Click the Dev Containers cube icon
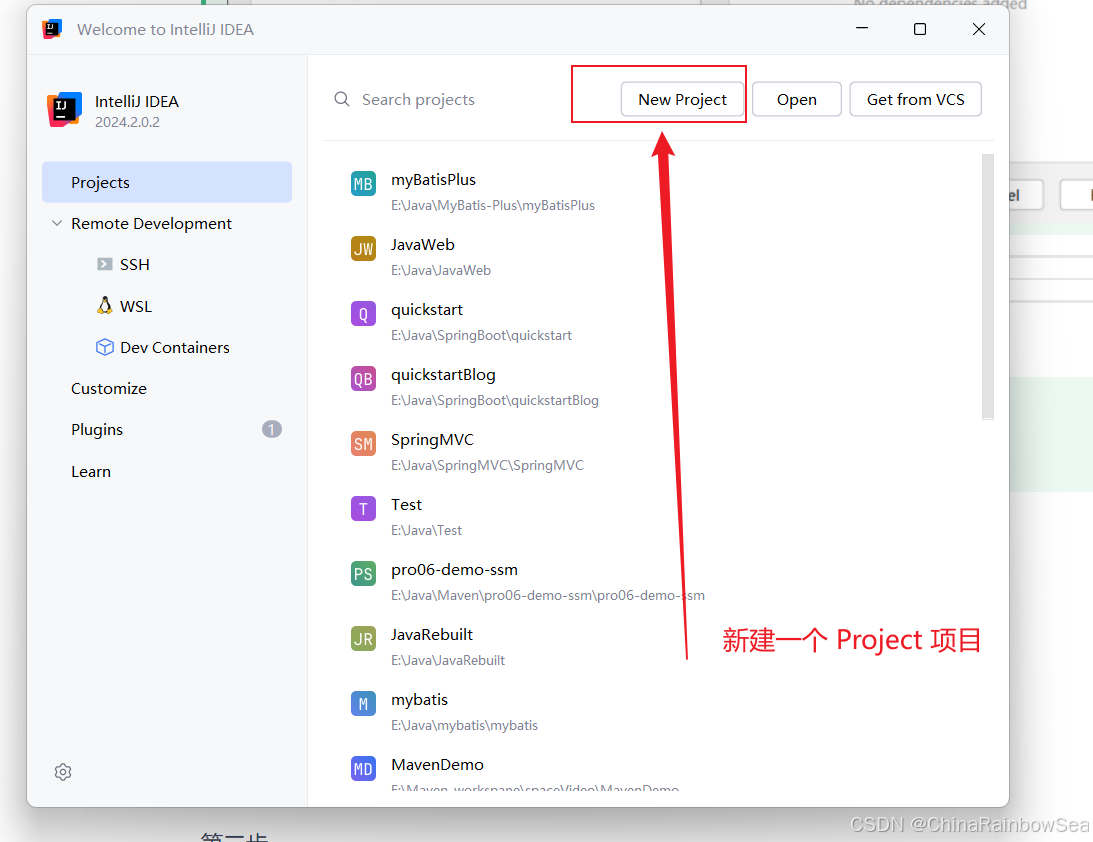Image resolution: width=1093 pixels, height=842 pixels. click(x=105, y=347)
